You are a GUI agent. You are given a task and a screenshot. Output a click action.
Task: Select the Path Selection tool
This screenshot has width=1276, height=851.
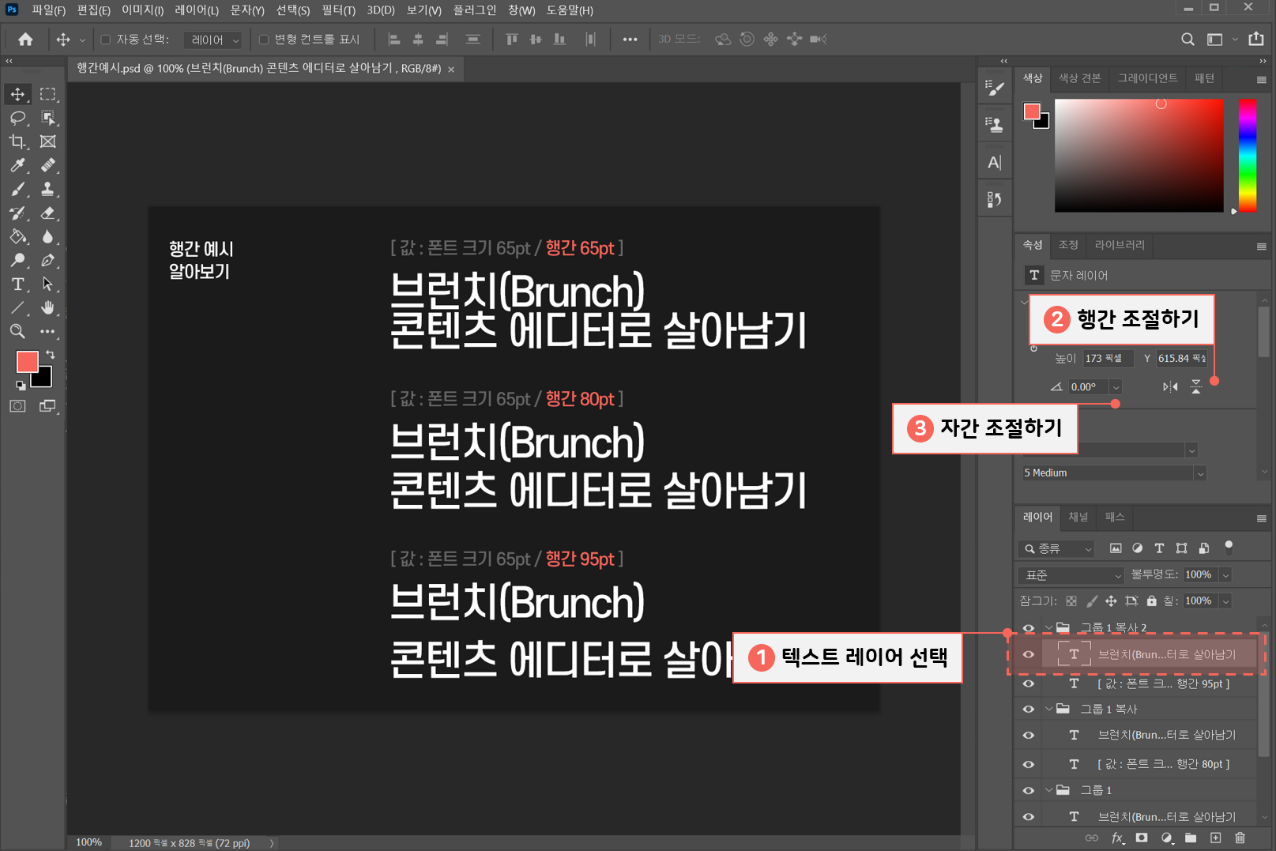(48, 284)
